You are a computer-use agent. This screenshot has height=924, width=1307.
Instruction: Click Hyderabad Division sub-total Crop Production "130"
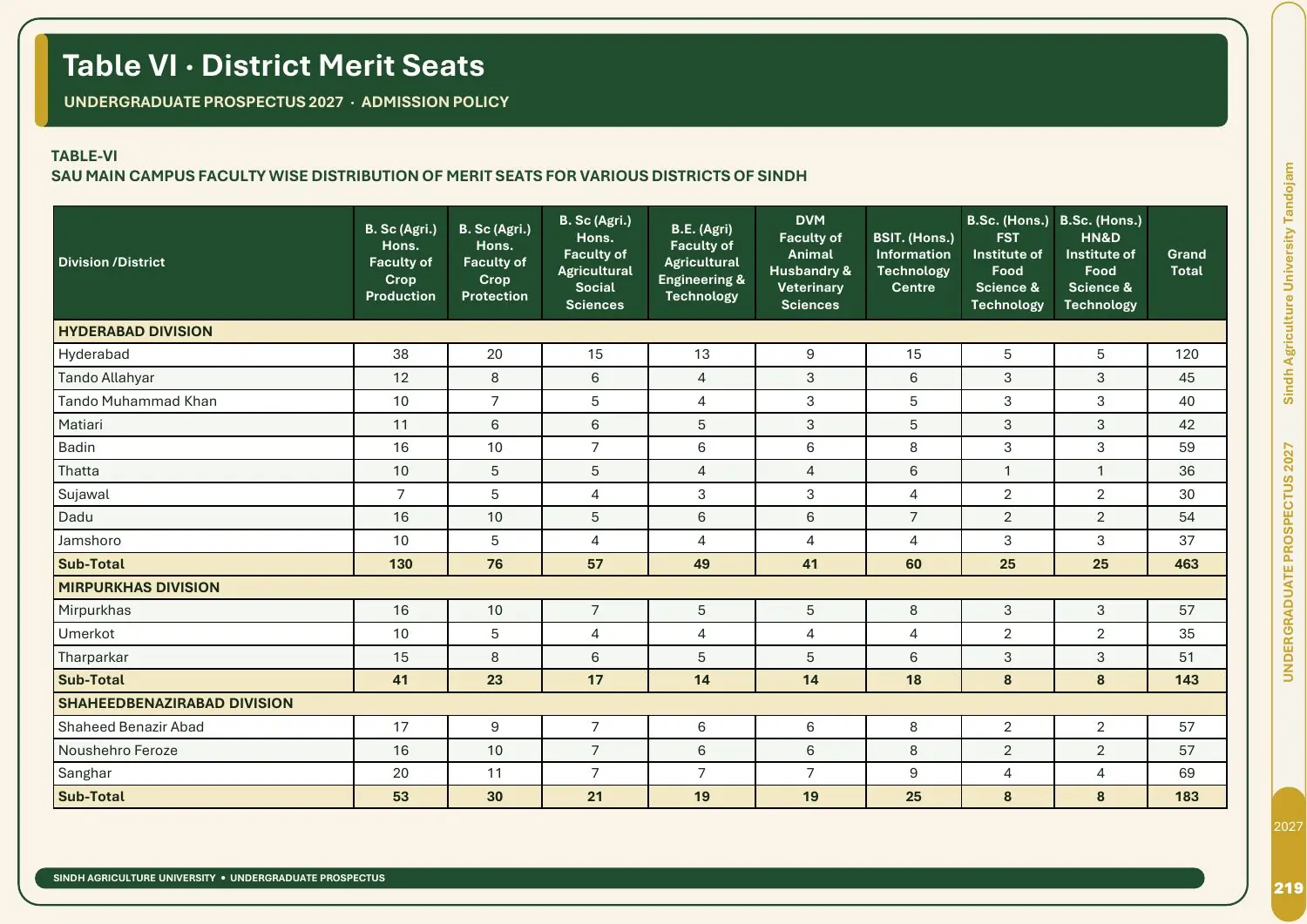pos(401,564)
